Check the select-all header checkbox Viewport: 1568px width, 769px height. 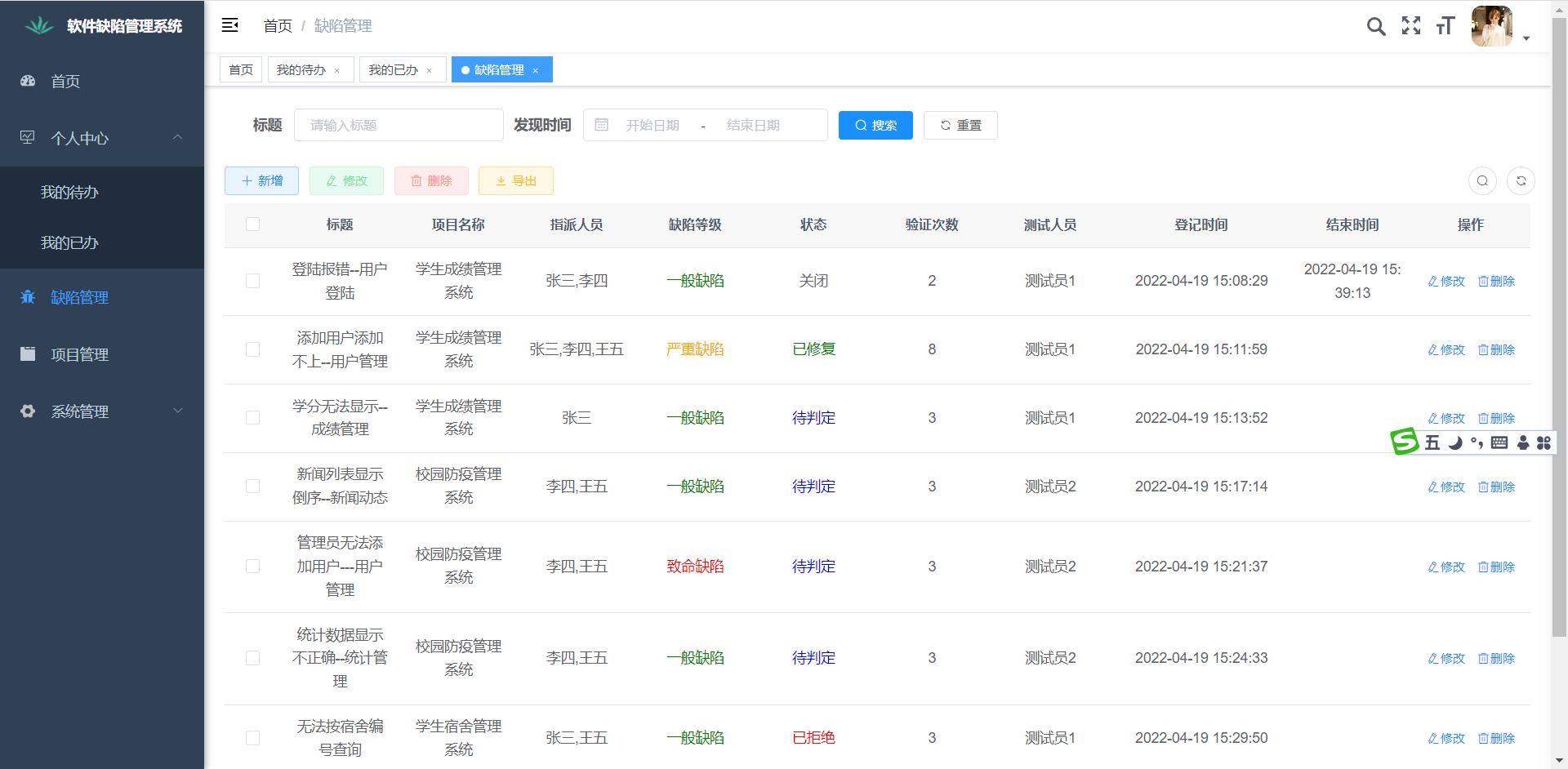point(252,224)
